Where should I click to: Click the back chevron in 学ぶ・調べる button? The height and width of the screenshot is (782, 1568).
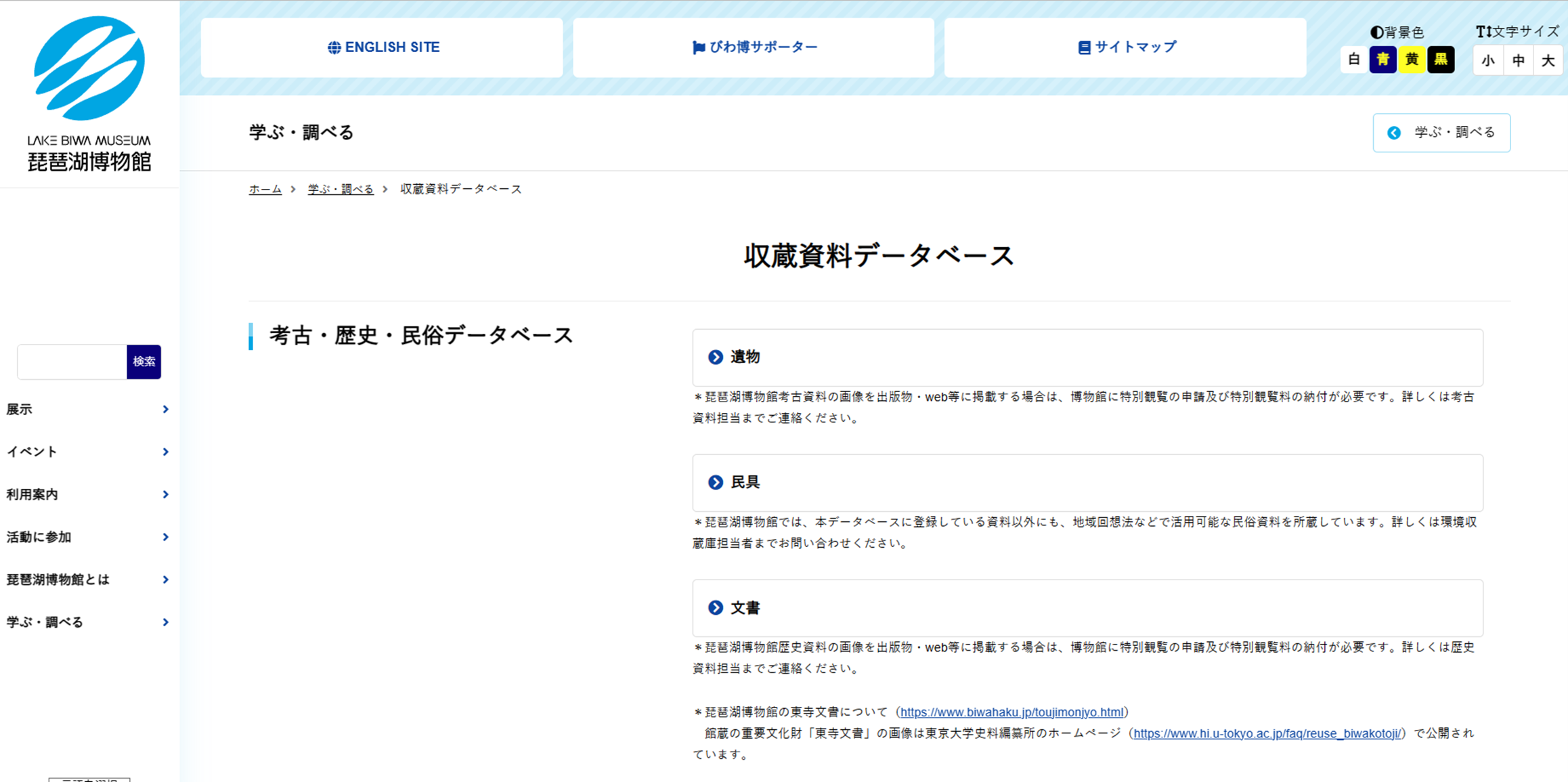[x=1394, y=133]
